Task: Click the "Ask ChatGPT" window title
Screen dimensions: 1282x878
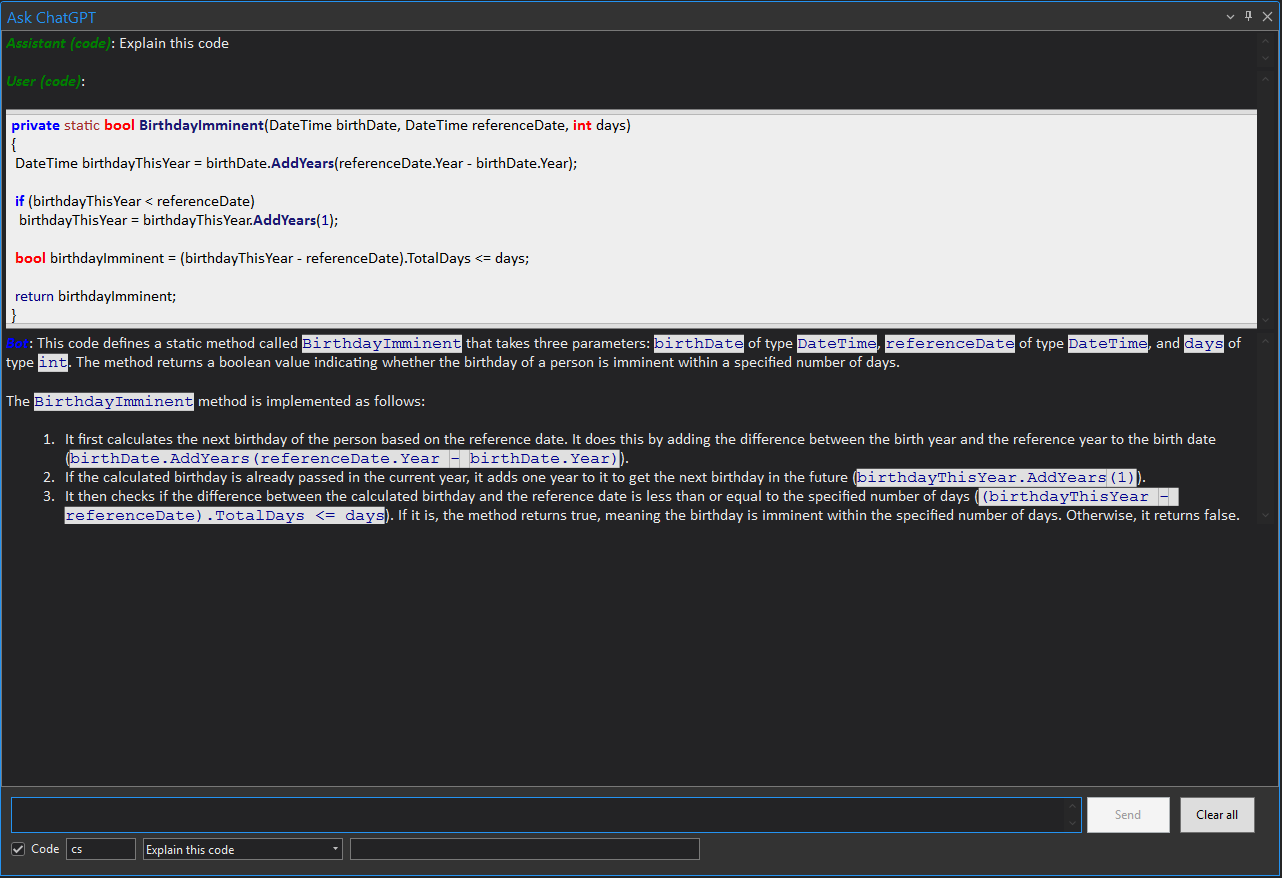Action: click(52, 17)
